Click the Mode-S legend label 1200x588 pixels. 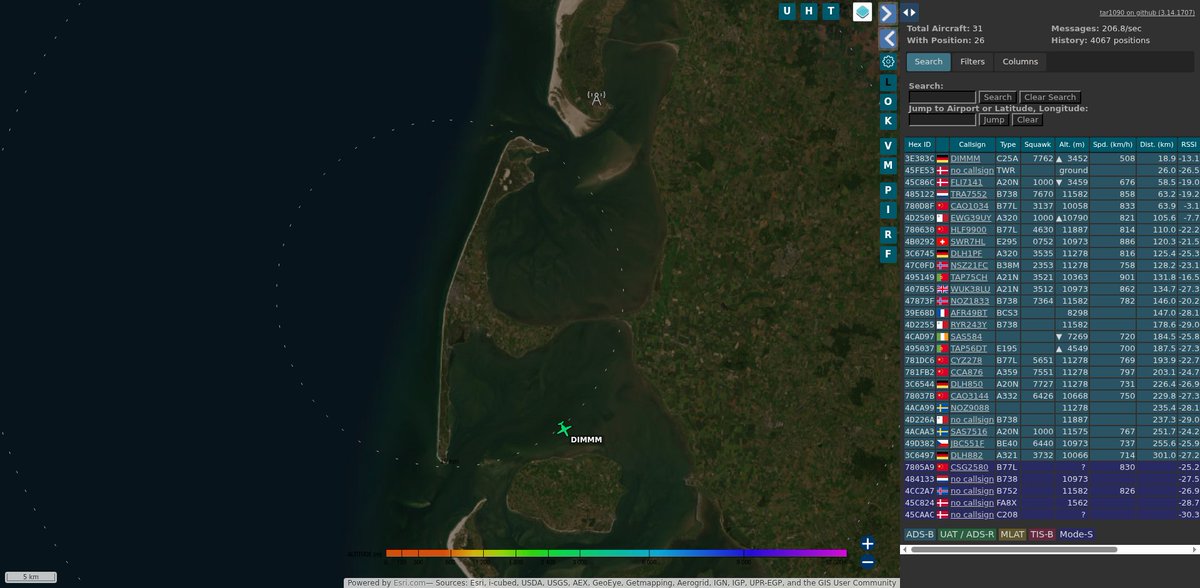(x=1076, y=535)
